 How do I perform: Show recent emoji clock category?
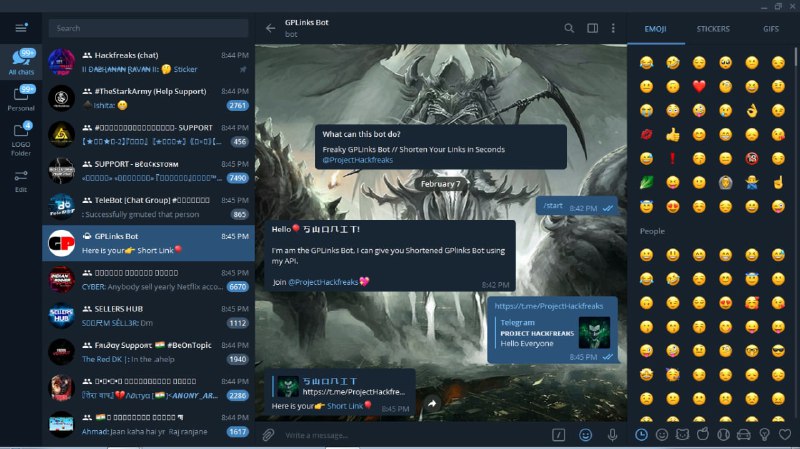point(641,435)
